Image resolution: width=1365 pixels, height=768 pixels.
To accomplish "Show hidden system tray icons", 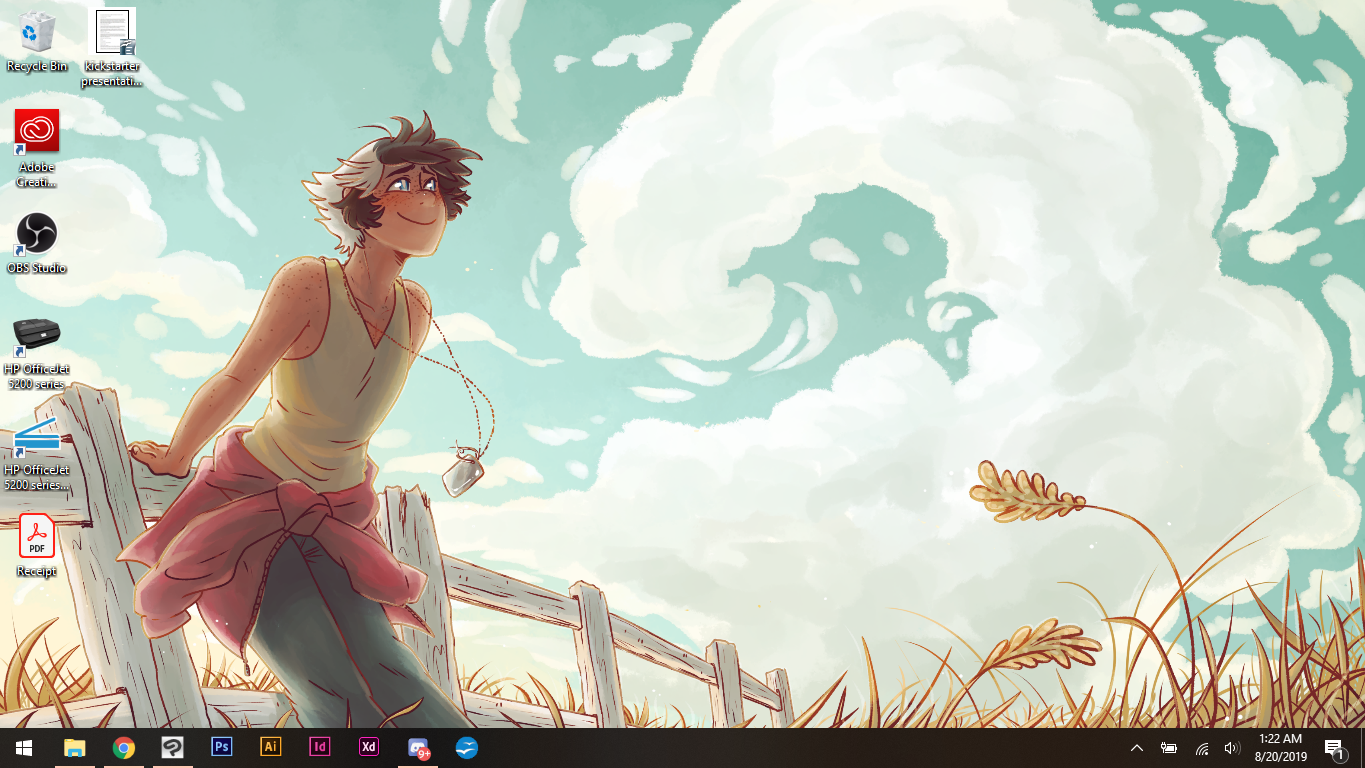I will [1137, 748].
